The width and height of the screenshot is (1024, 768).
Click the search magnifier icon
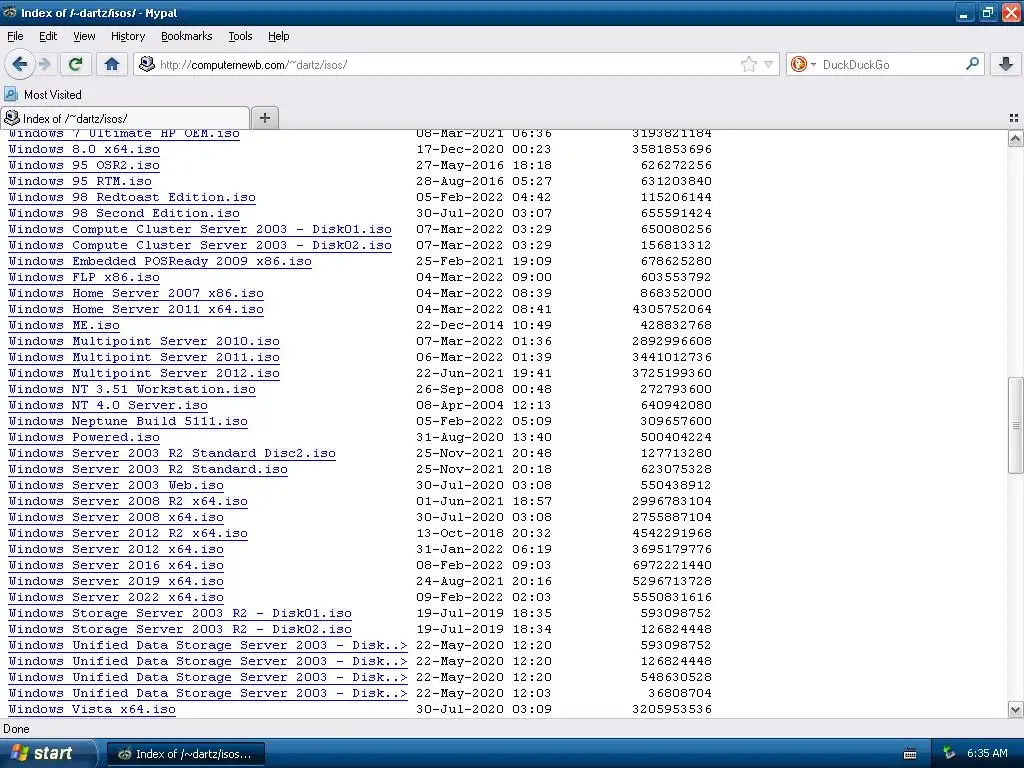tap(972, 63)
